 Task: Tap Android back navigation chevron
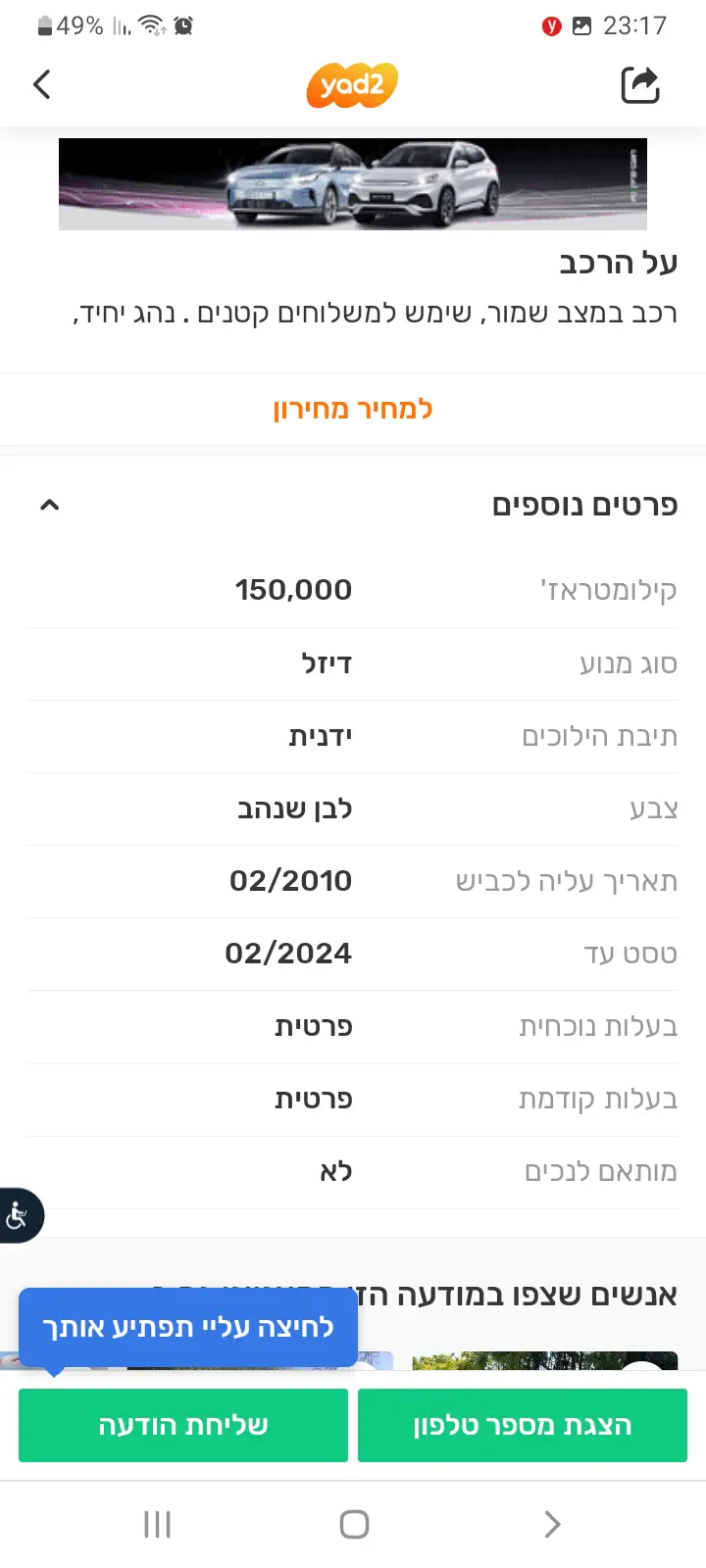point(552,1524)
